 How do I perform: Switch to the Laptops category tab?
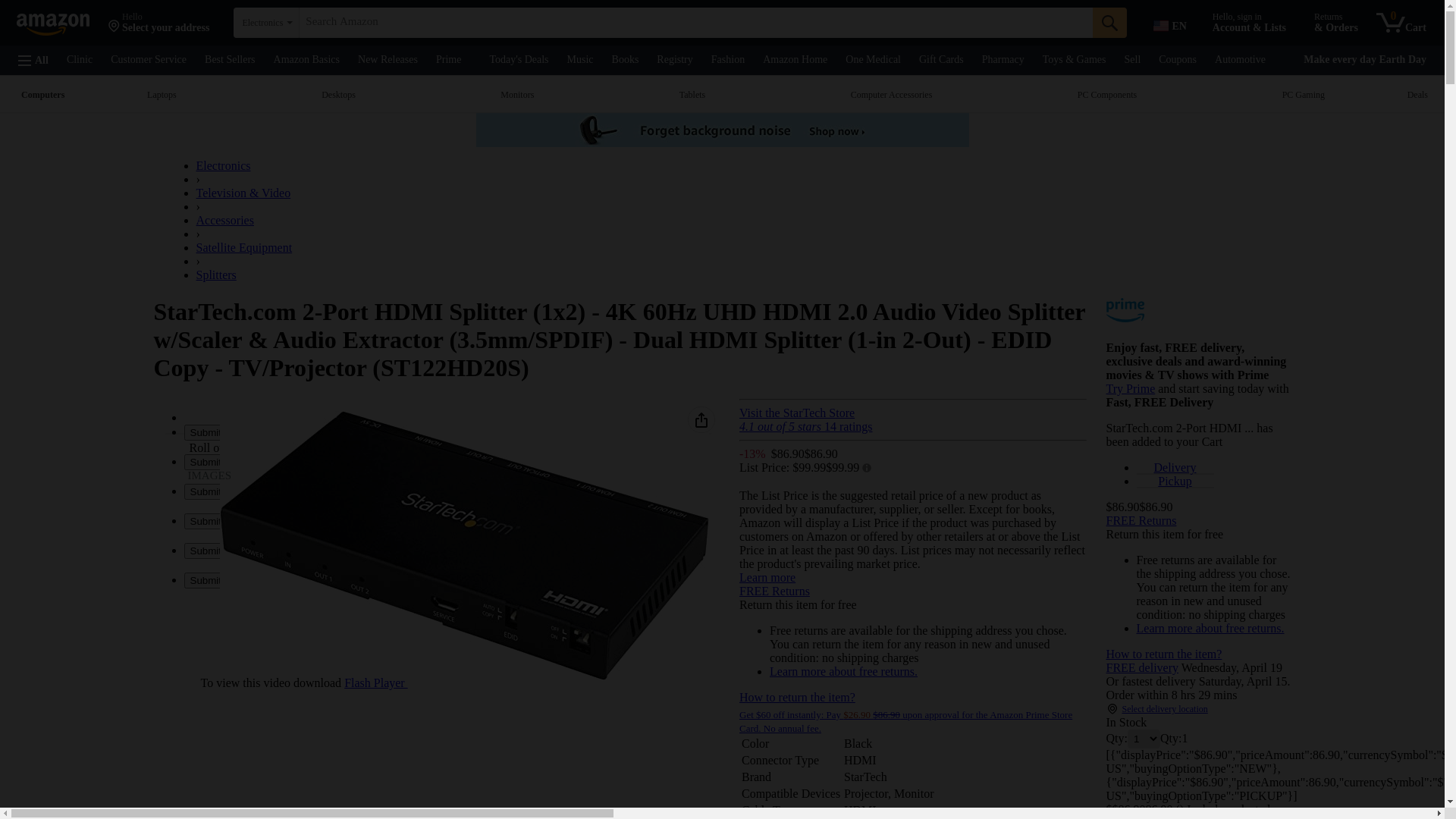[162, 95]
